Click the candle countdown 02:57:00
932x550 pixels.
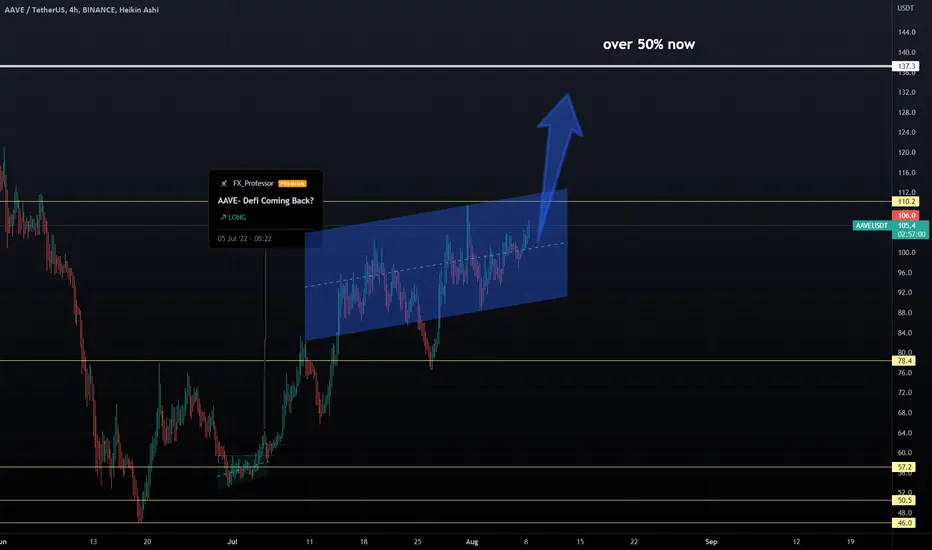pyautogui.click(x=911, y=234)
